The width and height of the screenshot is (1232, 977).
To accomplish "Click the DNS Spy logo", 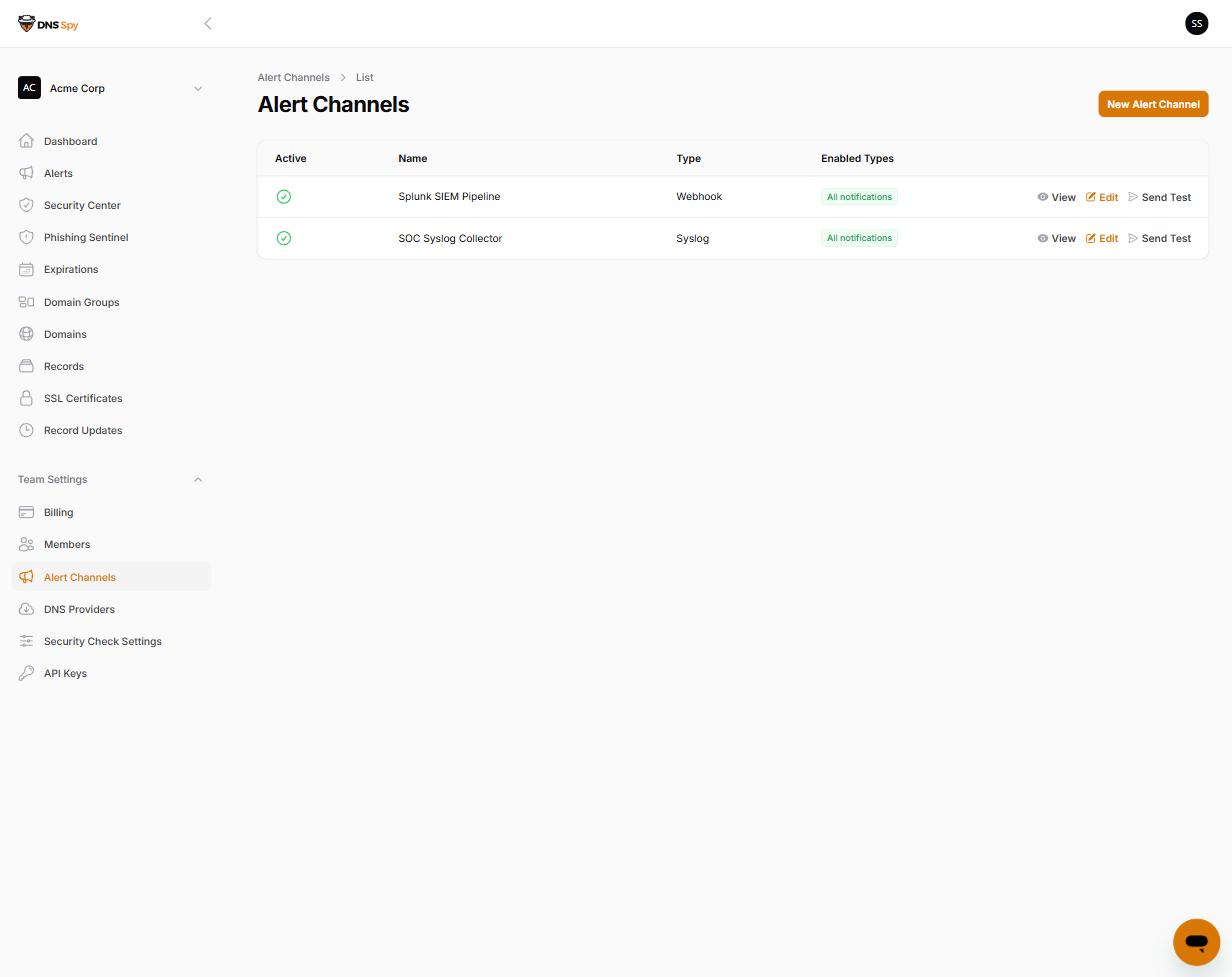I will 48,24.
